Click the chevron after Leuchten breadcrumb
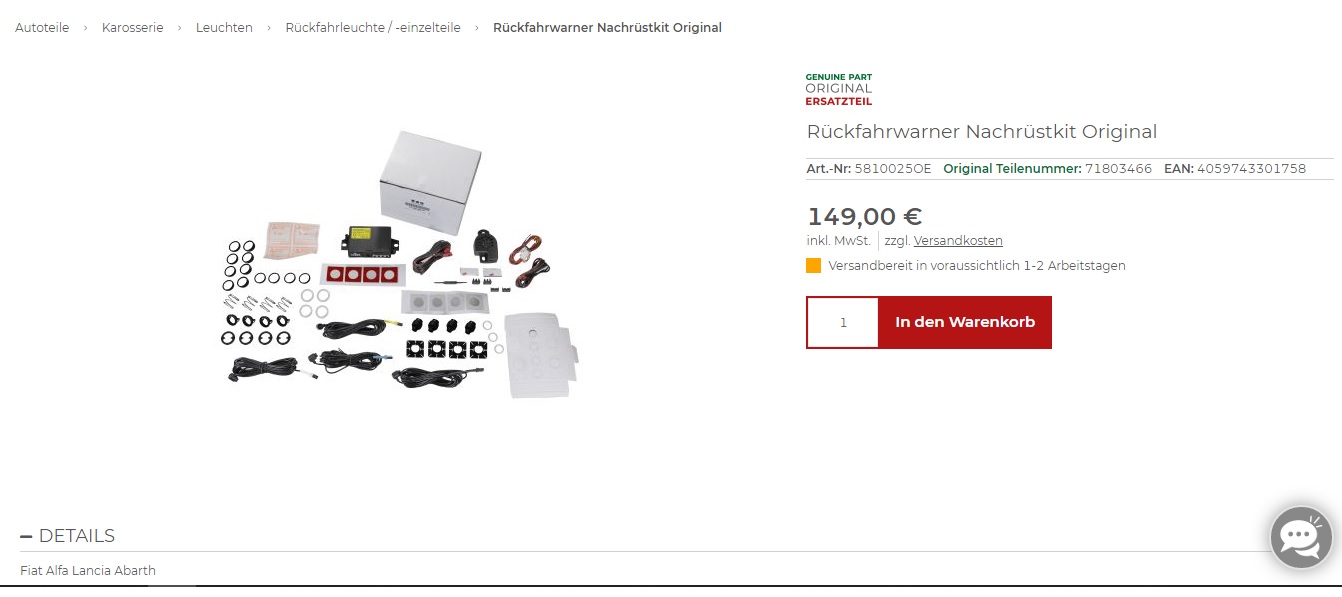Image resolution: width=1342 pixels, height=597 pixels. tap(269, 28)
